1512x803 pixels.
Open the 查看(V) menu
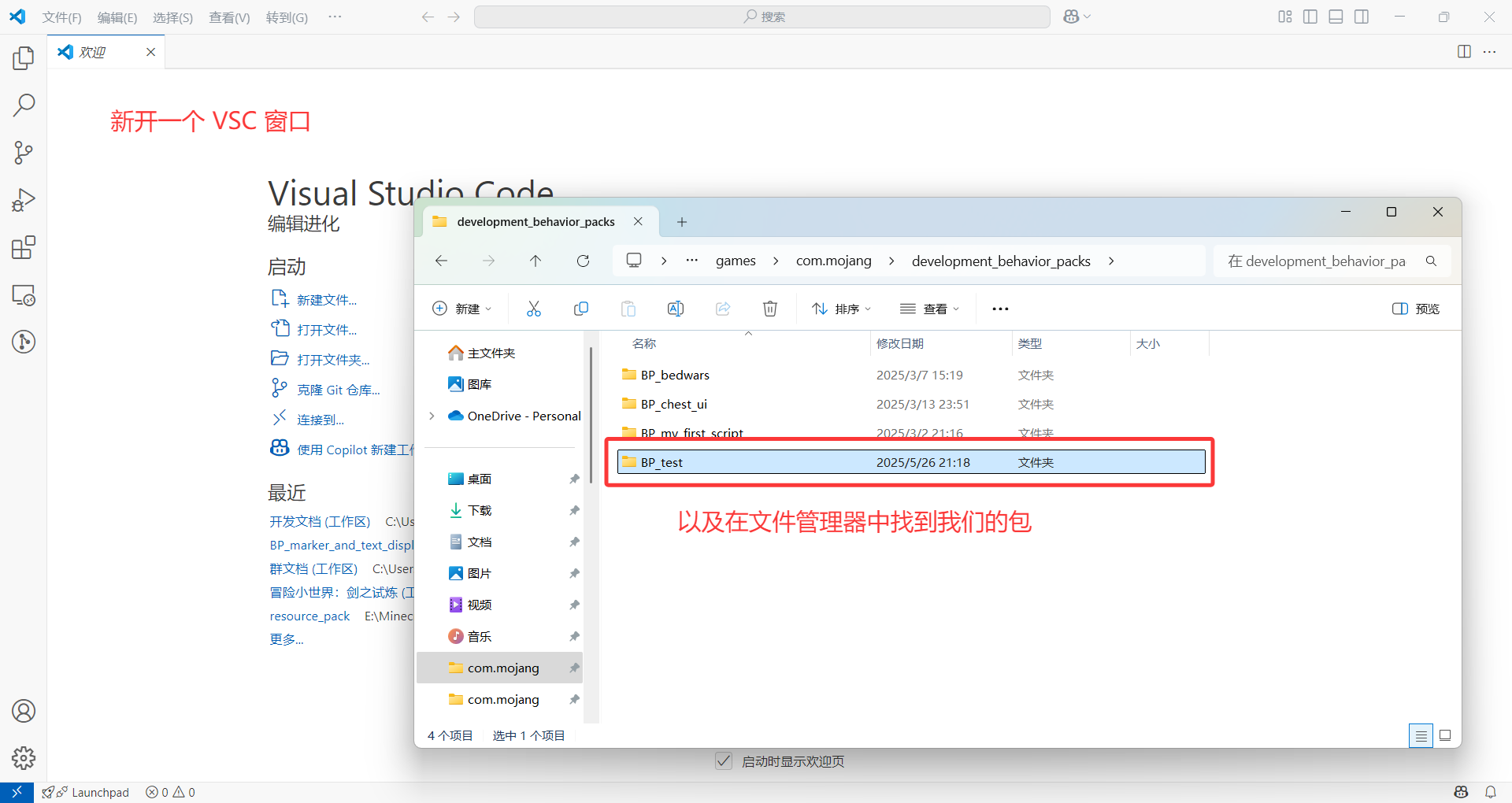point(229,17)
